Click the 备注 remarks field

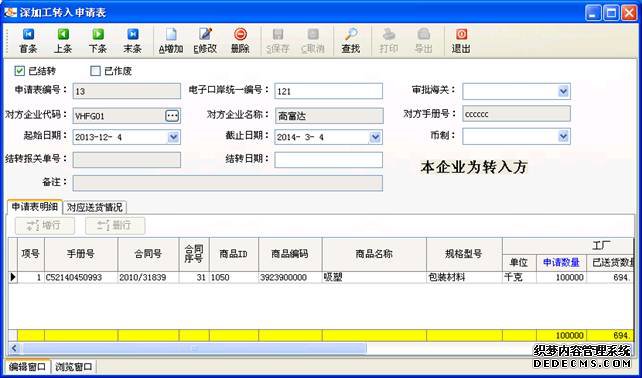click(x=228, y=183)
